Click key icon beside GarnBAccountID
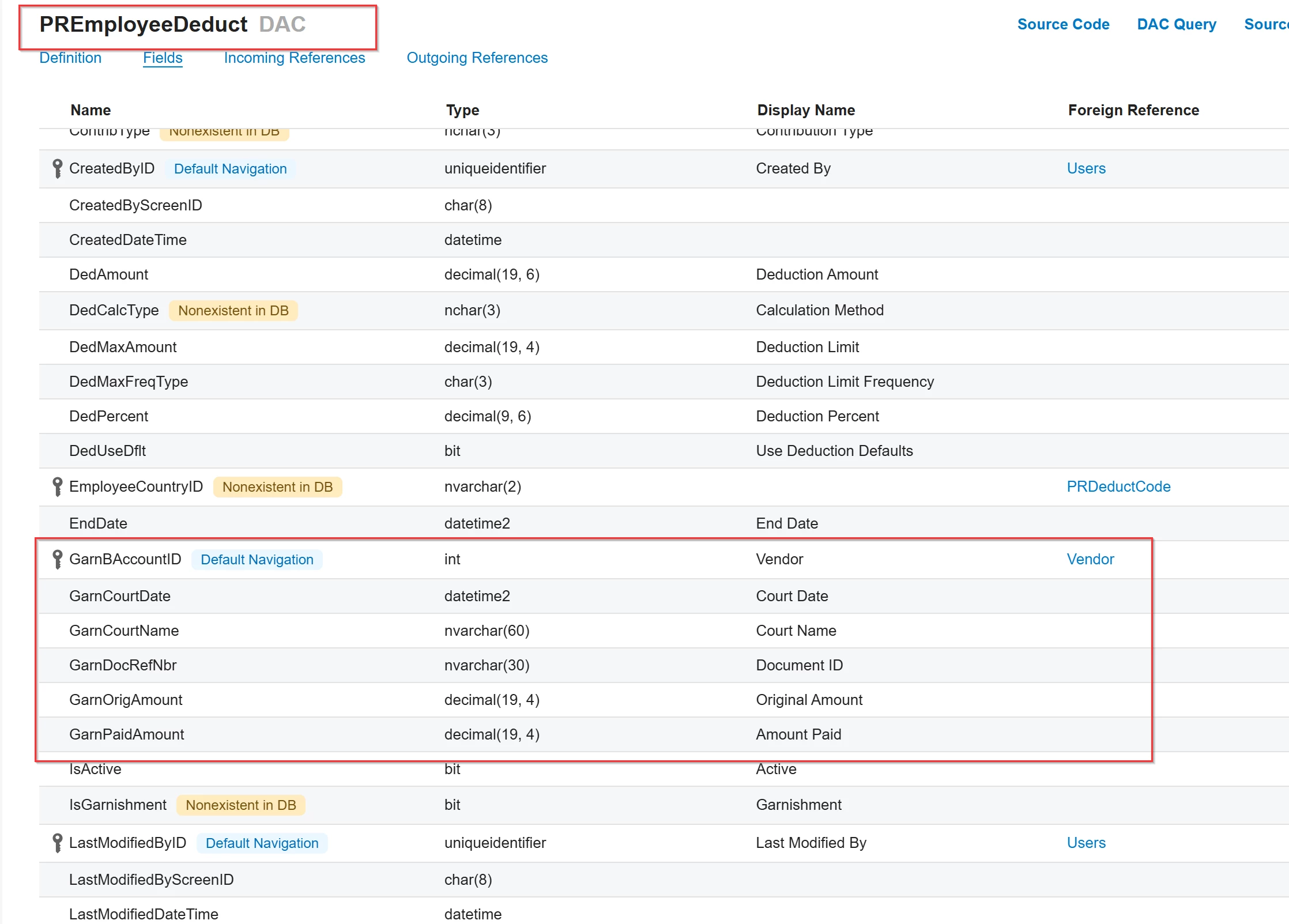Viewport: 1289px width, 924px height. (57, 559)
